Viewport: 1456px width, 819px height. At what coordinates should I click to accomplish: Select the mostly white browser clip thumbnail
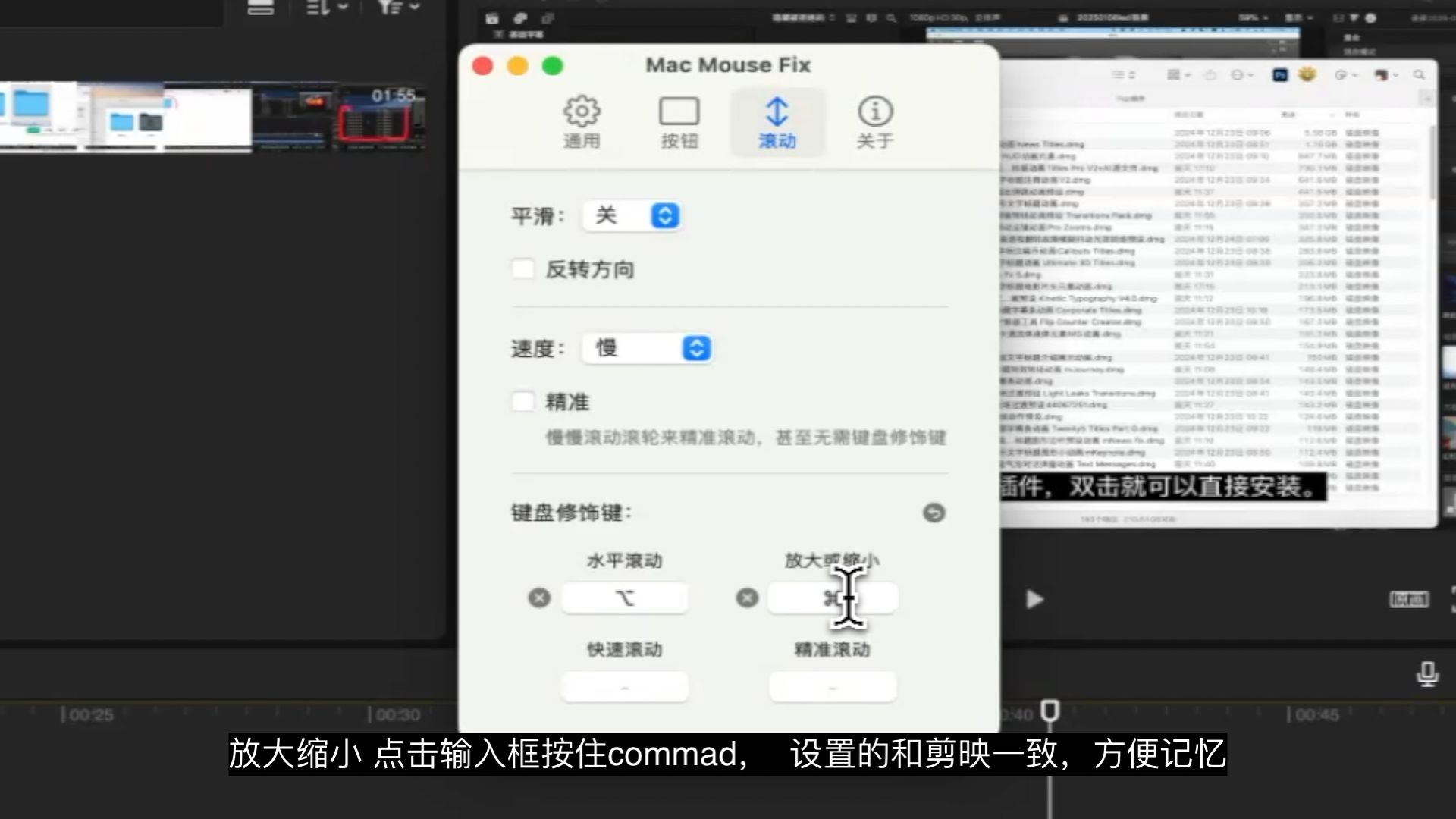208,118
